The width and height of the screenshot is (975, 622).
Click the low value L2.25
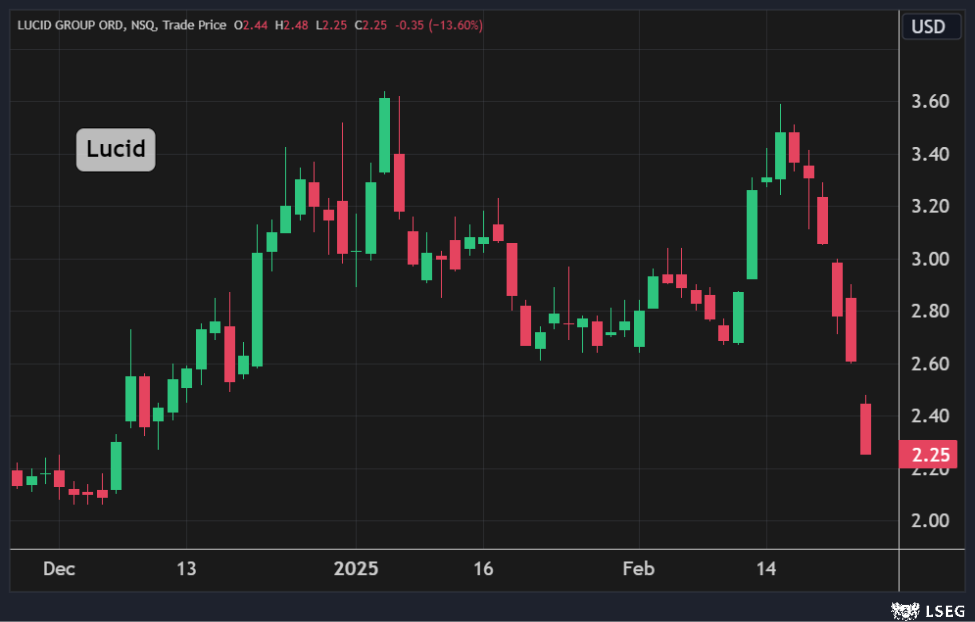[x=333, y=25]
